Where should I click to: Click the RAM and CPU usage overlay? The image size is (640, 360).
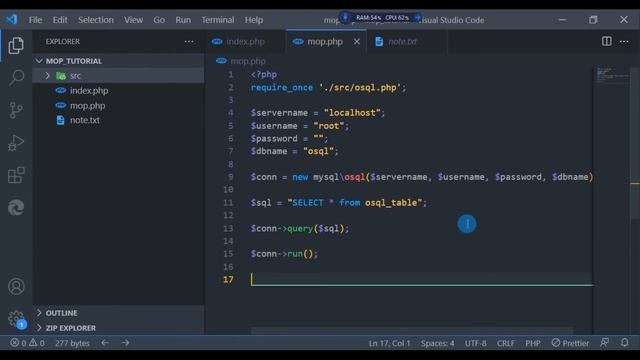pyautogui.click(x=382, y=18)
